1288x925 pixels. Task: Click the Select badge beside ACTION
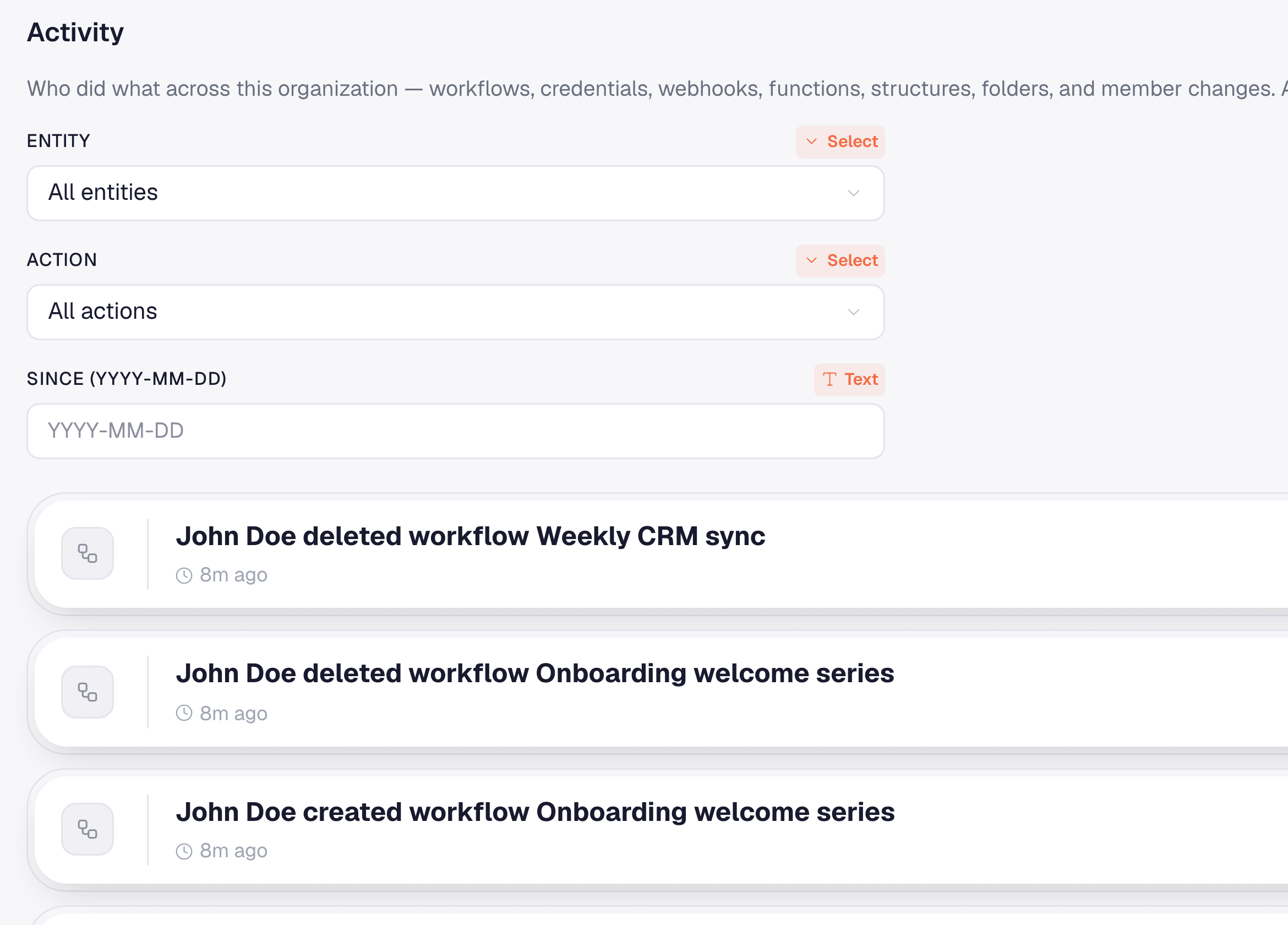click(840, 261)
